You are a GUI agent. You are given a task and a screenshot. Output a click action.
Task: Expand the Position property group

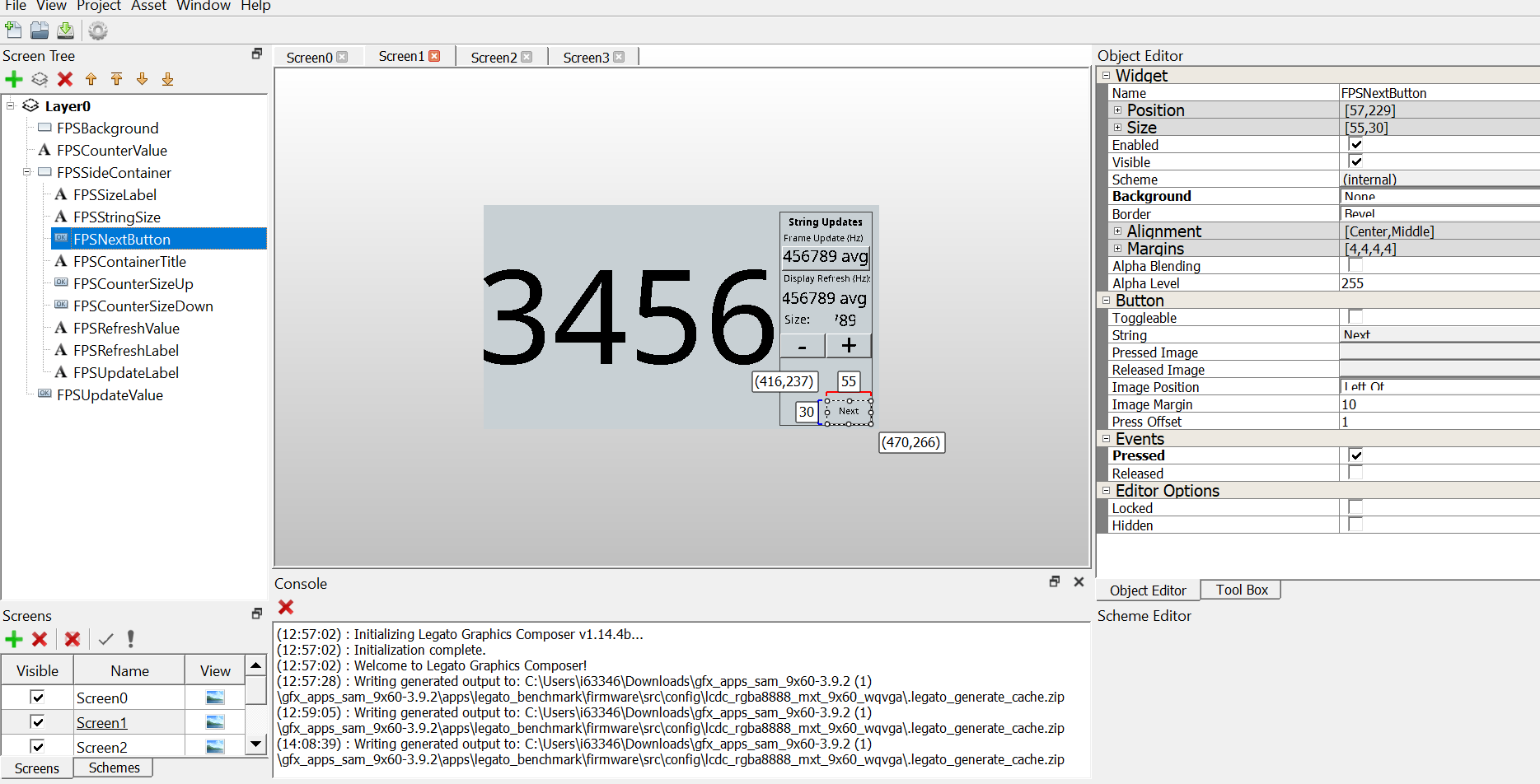pos(1118,110)
